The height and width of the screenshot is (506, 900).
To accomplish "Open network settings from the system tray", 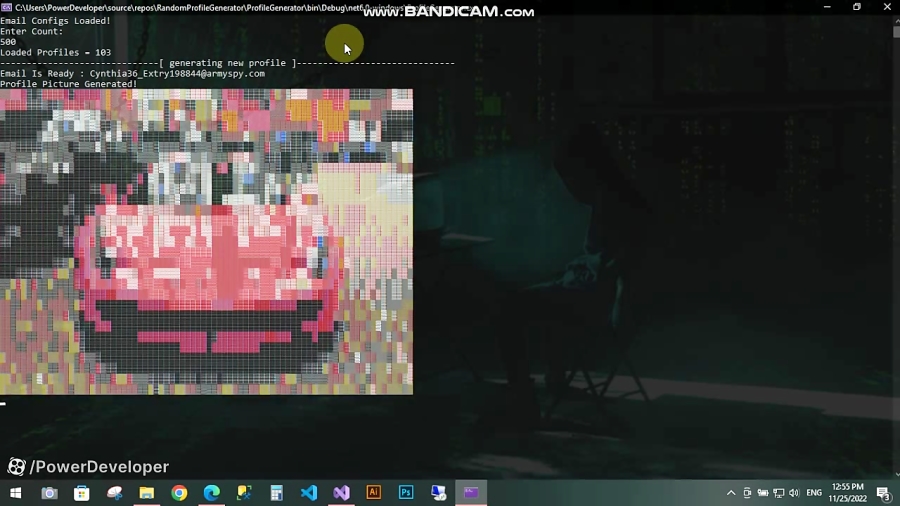I will click(x=778, y=493).
